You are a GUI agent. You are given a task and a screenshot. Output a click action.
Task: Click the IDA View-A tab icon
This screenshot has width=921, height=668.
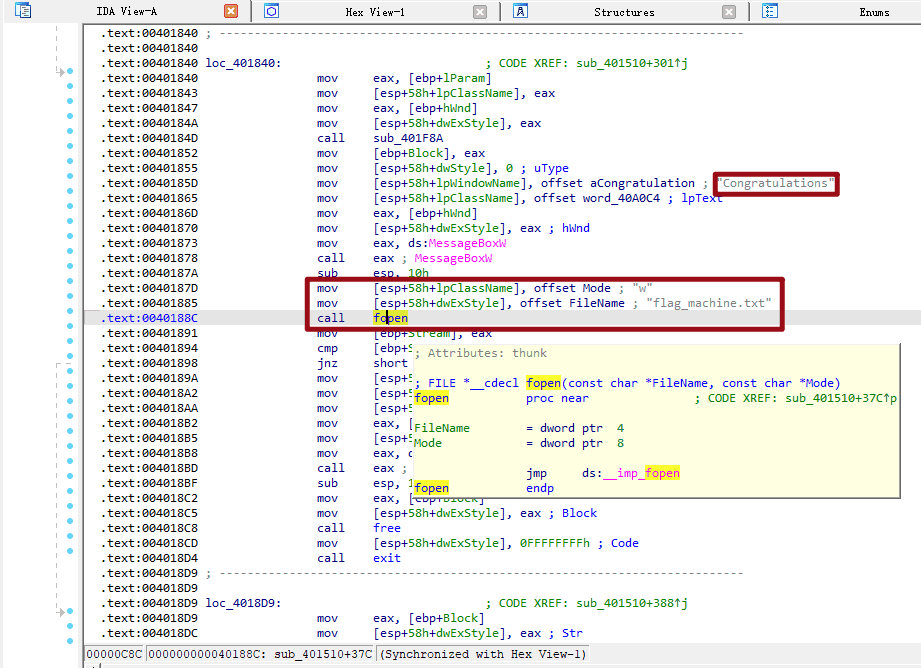click(x=23, y=11)
